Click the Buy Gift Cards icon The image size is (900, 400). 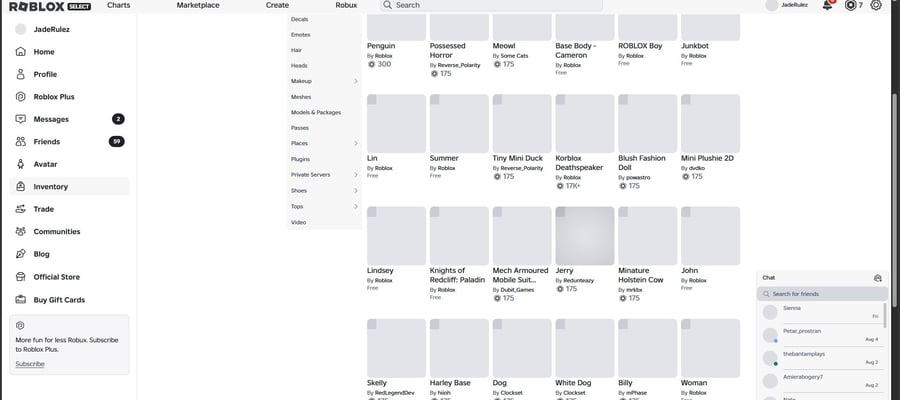(x=21, y=300)
